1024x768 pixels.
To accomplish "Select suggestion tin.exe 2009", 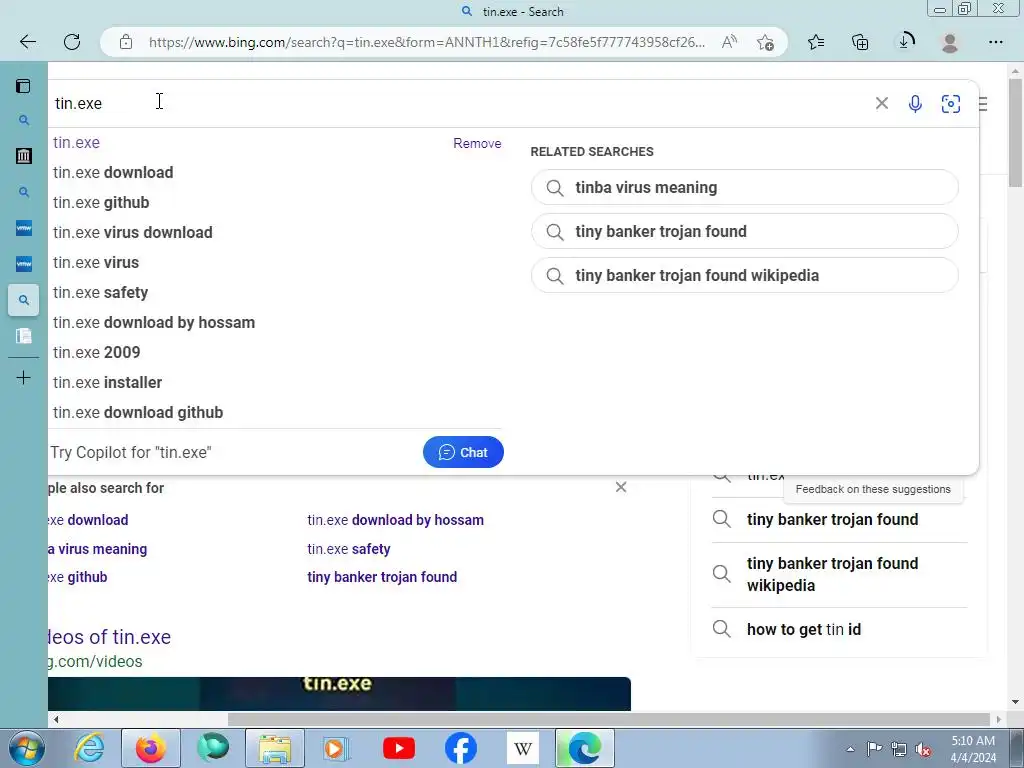I will point(97,353).
